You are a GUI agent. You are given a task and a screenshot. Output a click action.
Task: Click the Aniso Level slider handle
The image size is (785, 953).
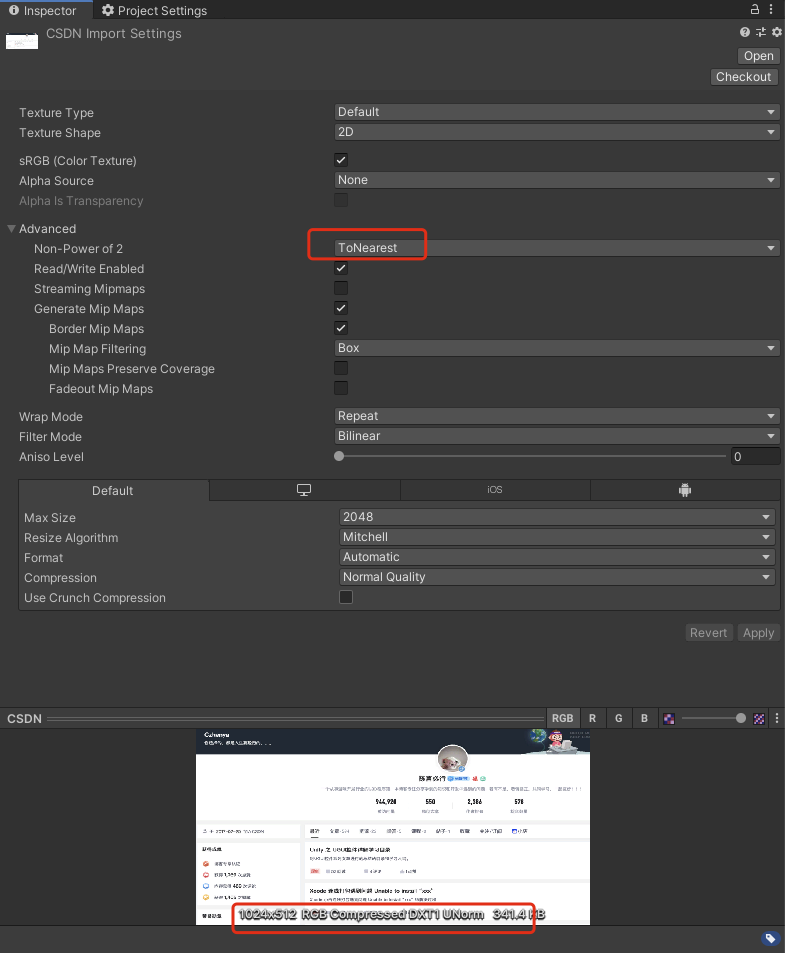[x=339, y=456]
